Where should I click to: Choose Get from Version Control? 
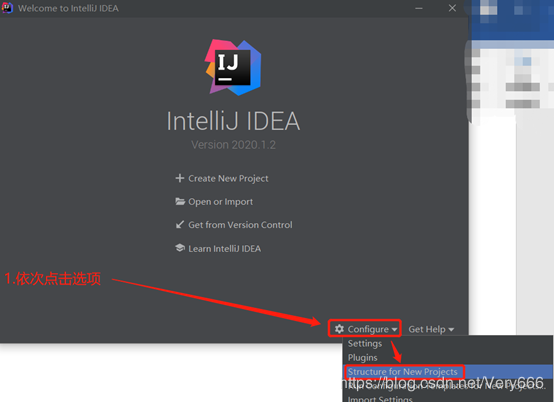[x=240, y=225]
